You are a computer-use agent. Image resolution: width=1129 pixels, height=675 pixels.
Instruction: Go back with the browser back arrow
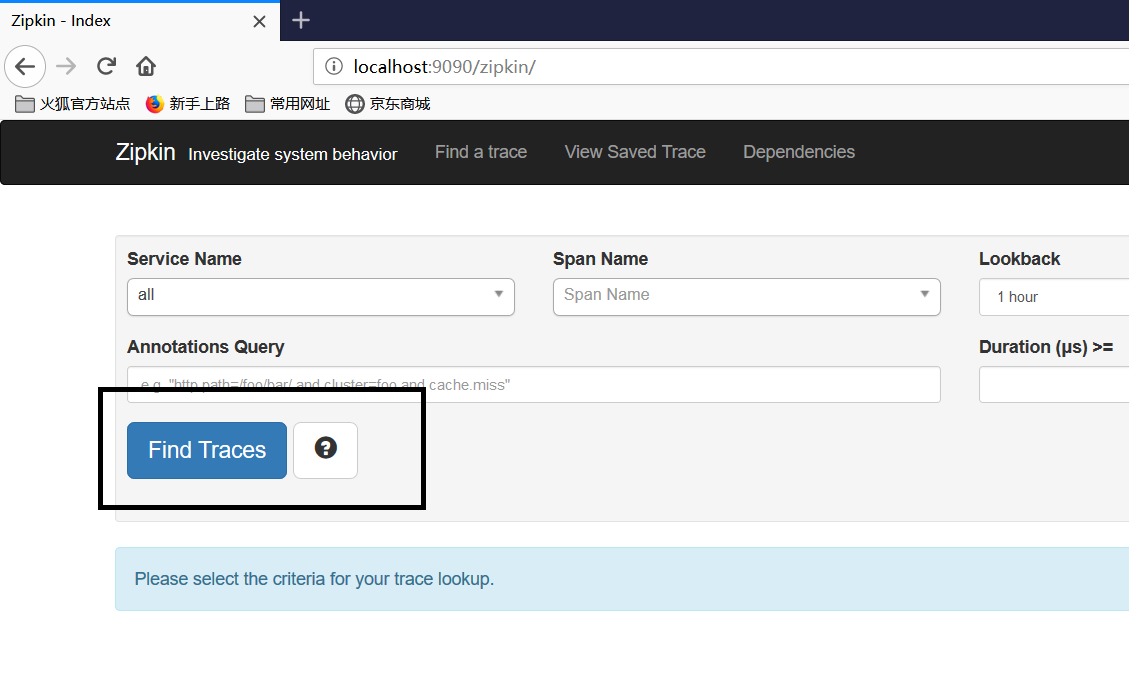(x=25, y=67)
